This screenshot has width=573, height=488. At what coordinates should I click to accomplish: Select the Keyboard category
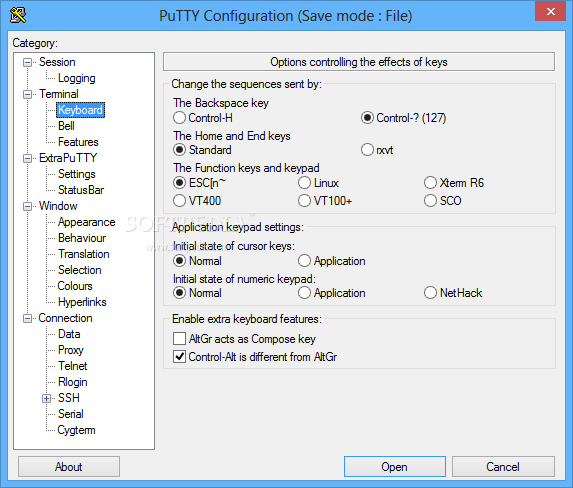pos(80,110)
